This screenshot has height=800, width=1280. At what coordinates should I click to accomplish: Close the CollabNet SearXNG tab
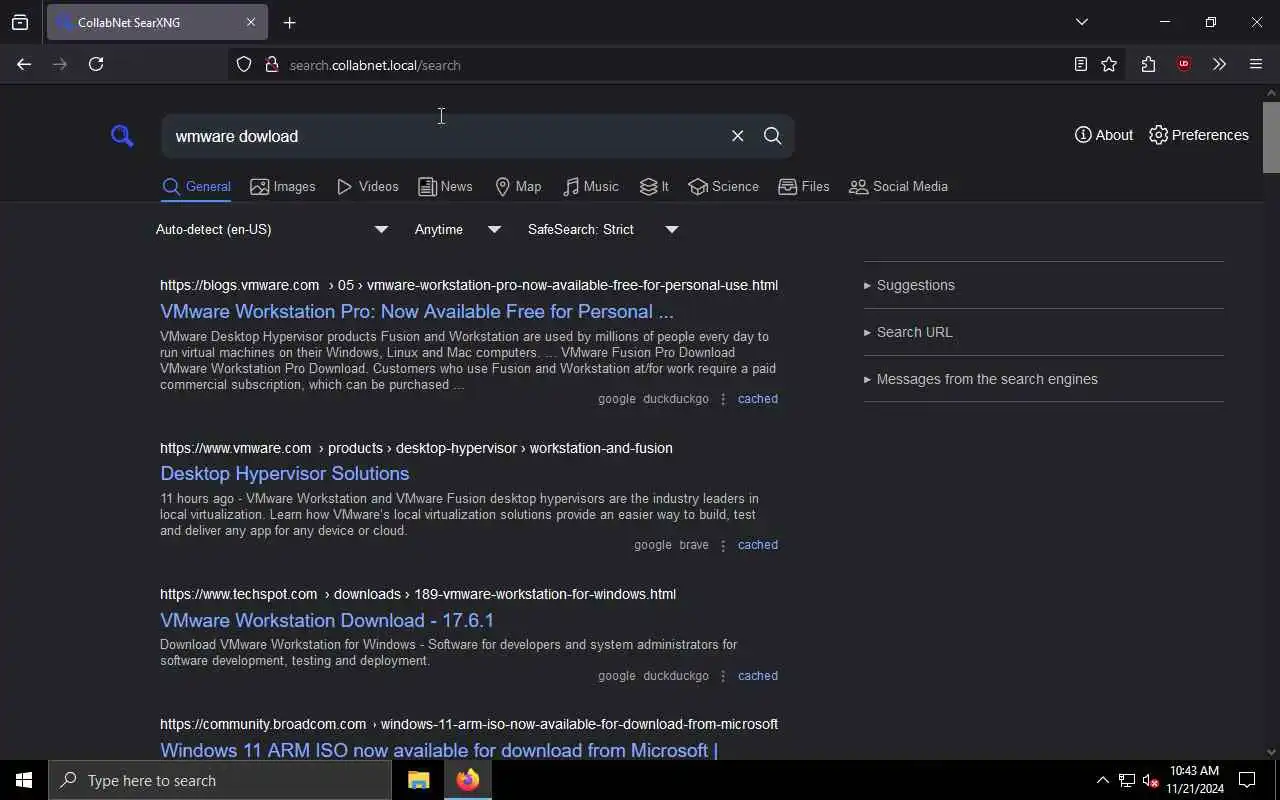tap(251, 22)
